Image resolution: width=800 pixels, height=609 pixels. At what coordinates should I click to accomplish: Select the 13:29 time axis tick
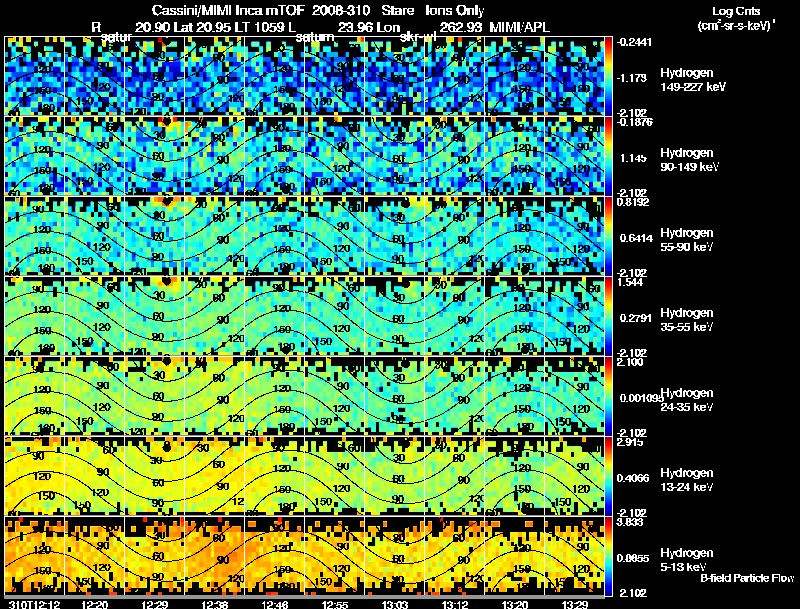tap(575, 604)
